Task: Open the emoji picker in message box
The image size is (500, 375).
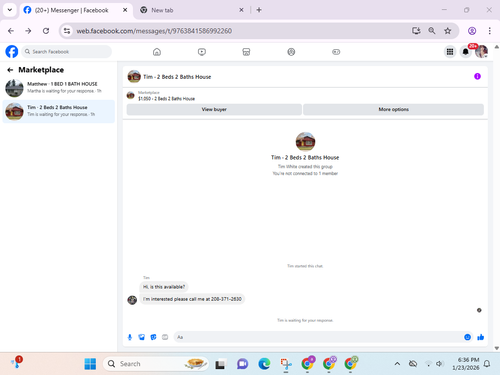Action: (x=467, y=337)
